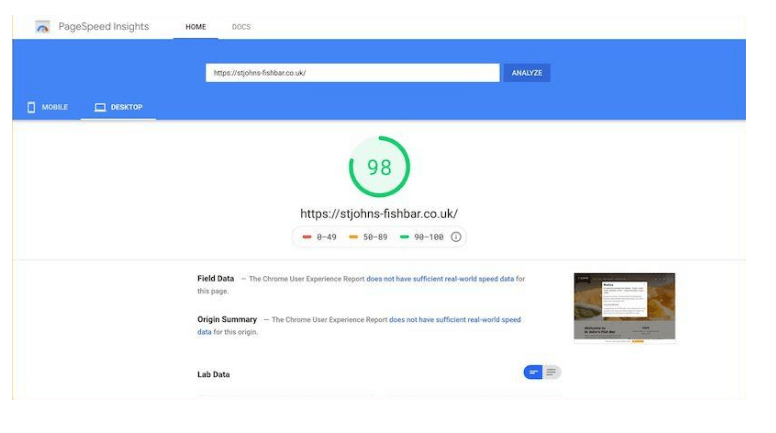
Task: Open the HOME tab
Action: click(195, 27)
